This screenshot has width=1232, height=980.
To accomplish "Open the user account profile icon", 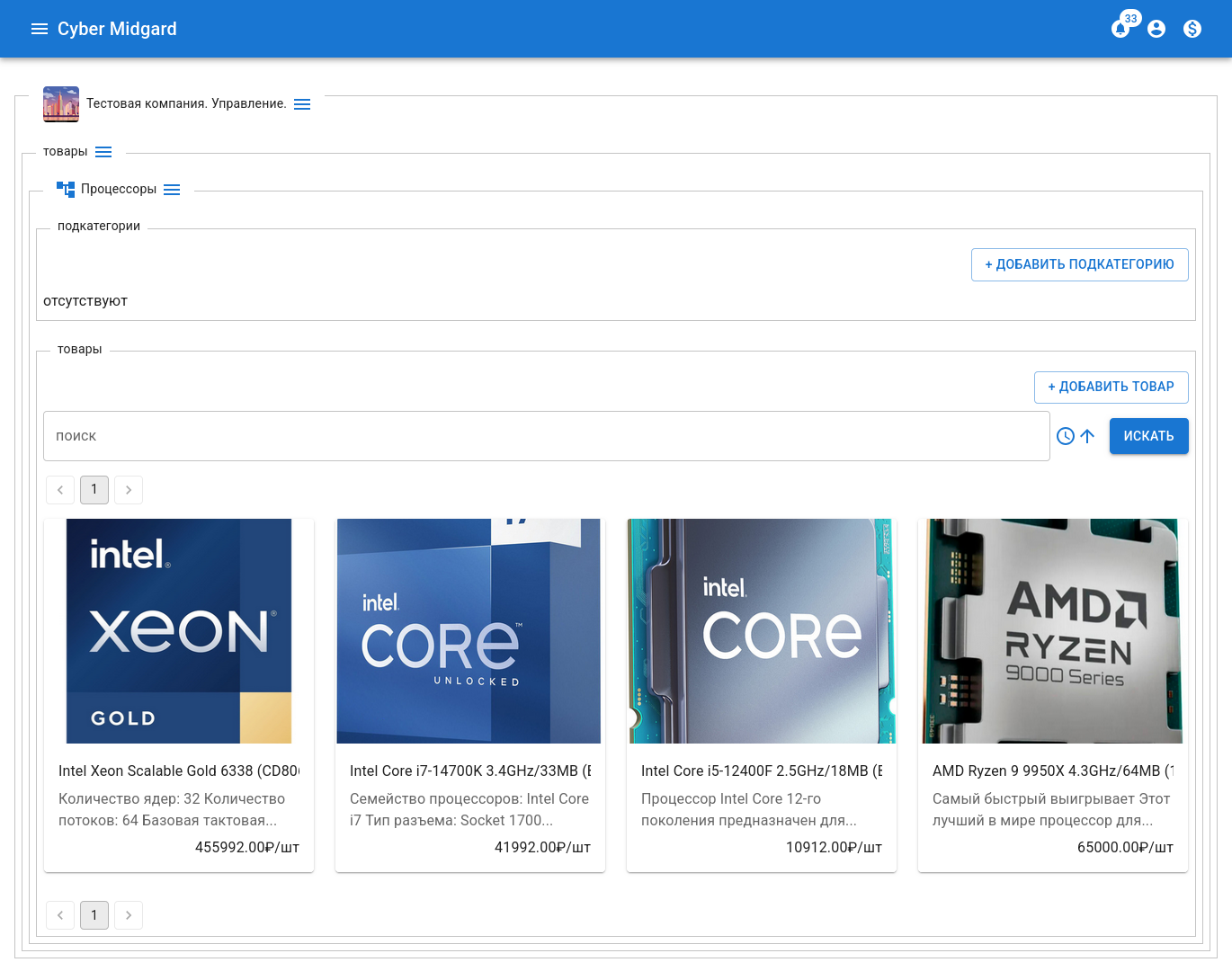I will pyautogui.click(x=1156, y=29).
